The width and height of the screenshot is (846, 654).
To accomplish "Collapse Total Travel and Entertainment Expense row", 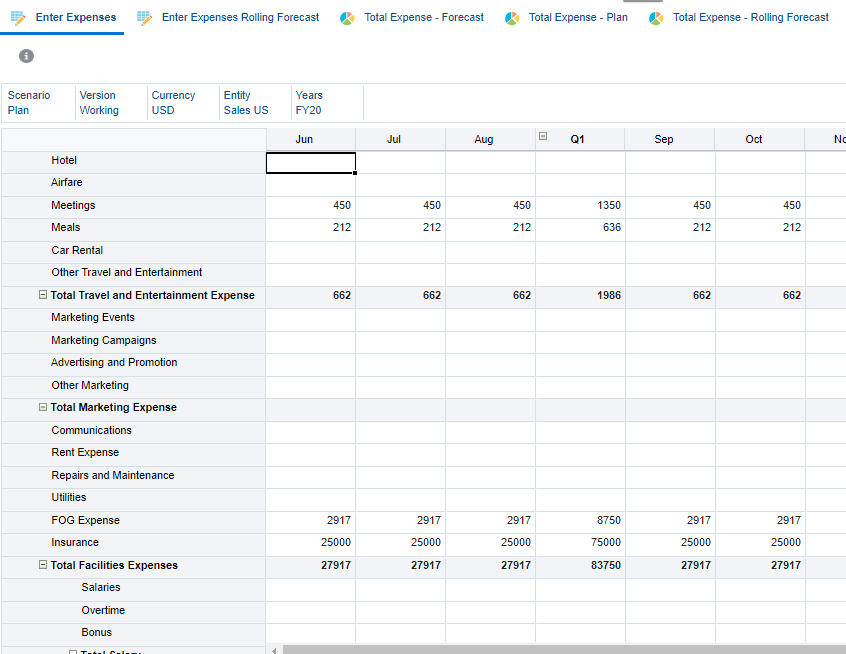I will [x=42, y=295].
